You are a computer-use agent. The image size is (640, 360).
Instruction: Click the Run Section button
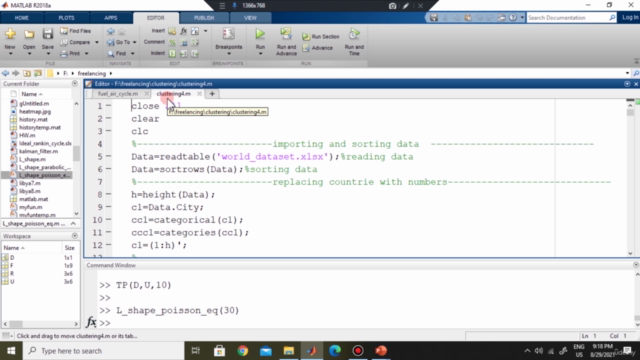click(320, 37)
